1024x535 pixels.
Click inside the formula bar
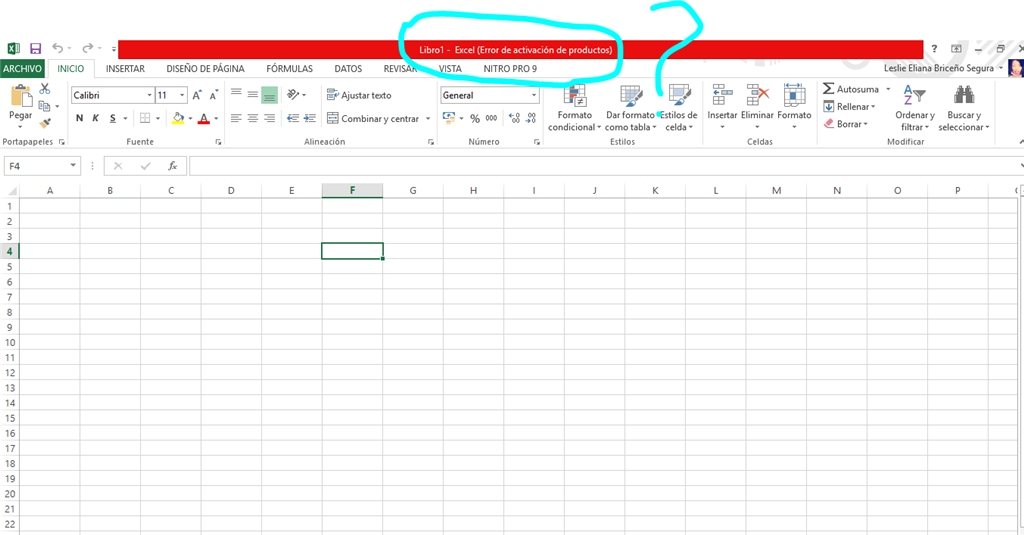point(603,166)
